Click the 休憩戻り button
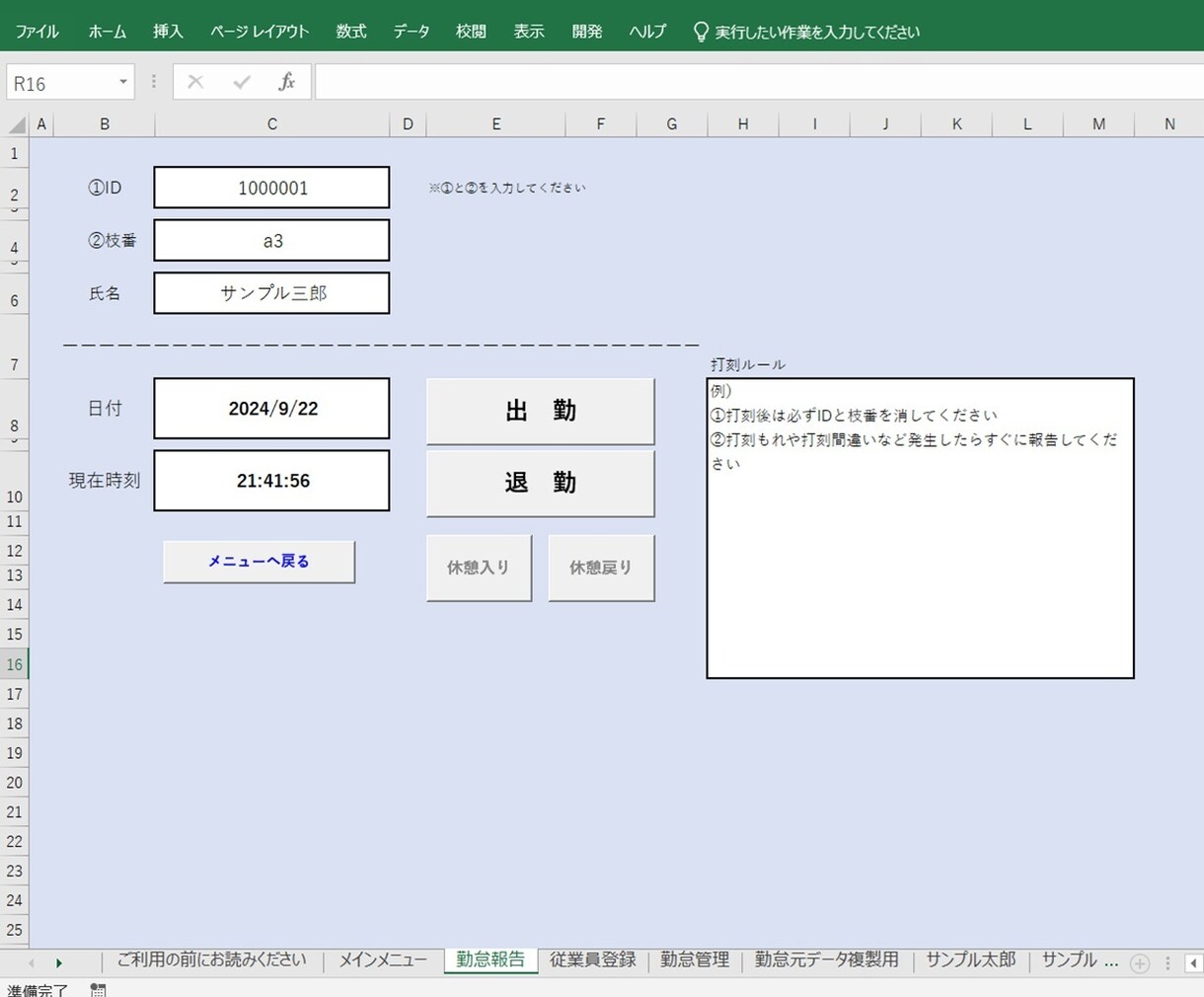 click(x=601, y=568)
